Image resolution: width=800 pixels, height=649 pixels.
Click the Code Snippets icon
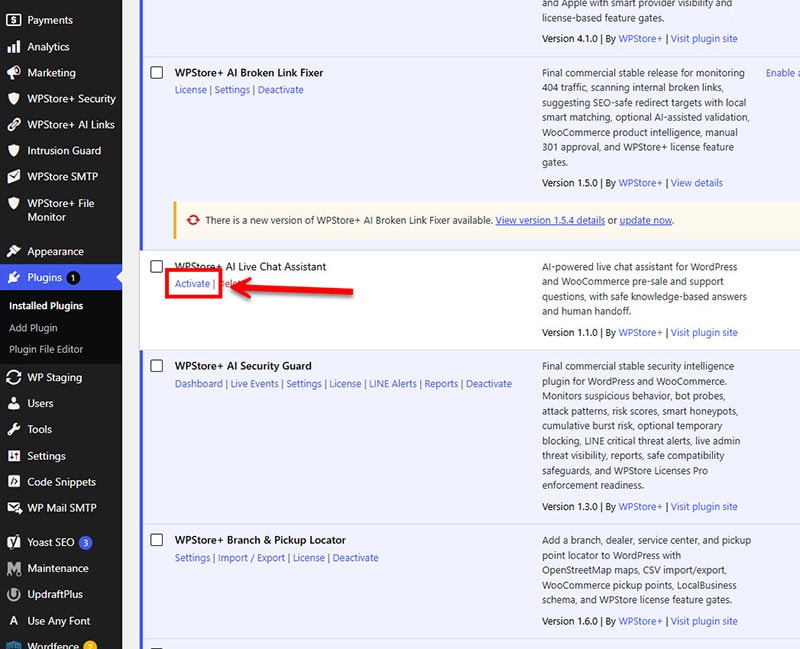[14, 482]
